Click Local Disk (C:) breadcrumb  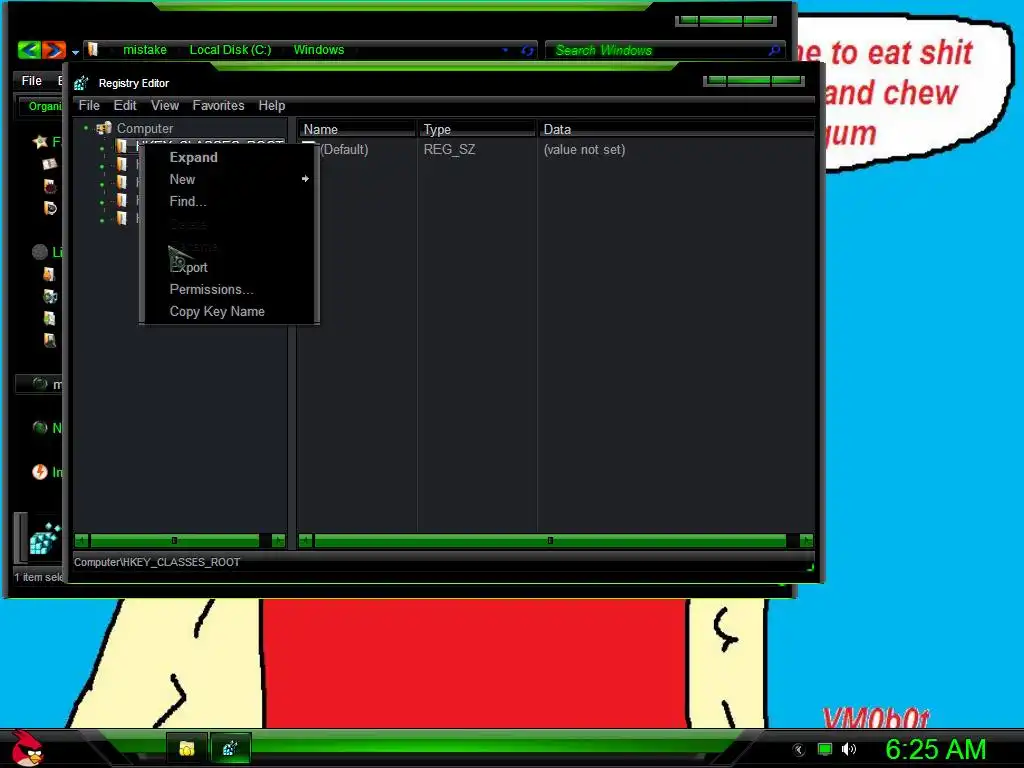(x=230, y=50)
